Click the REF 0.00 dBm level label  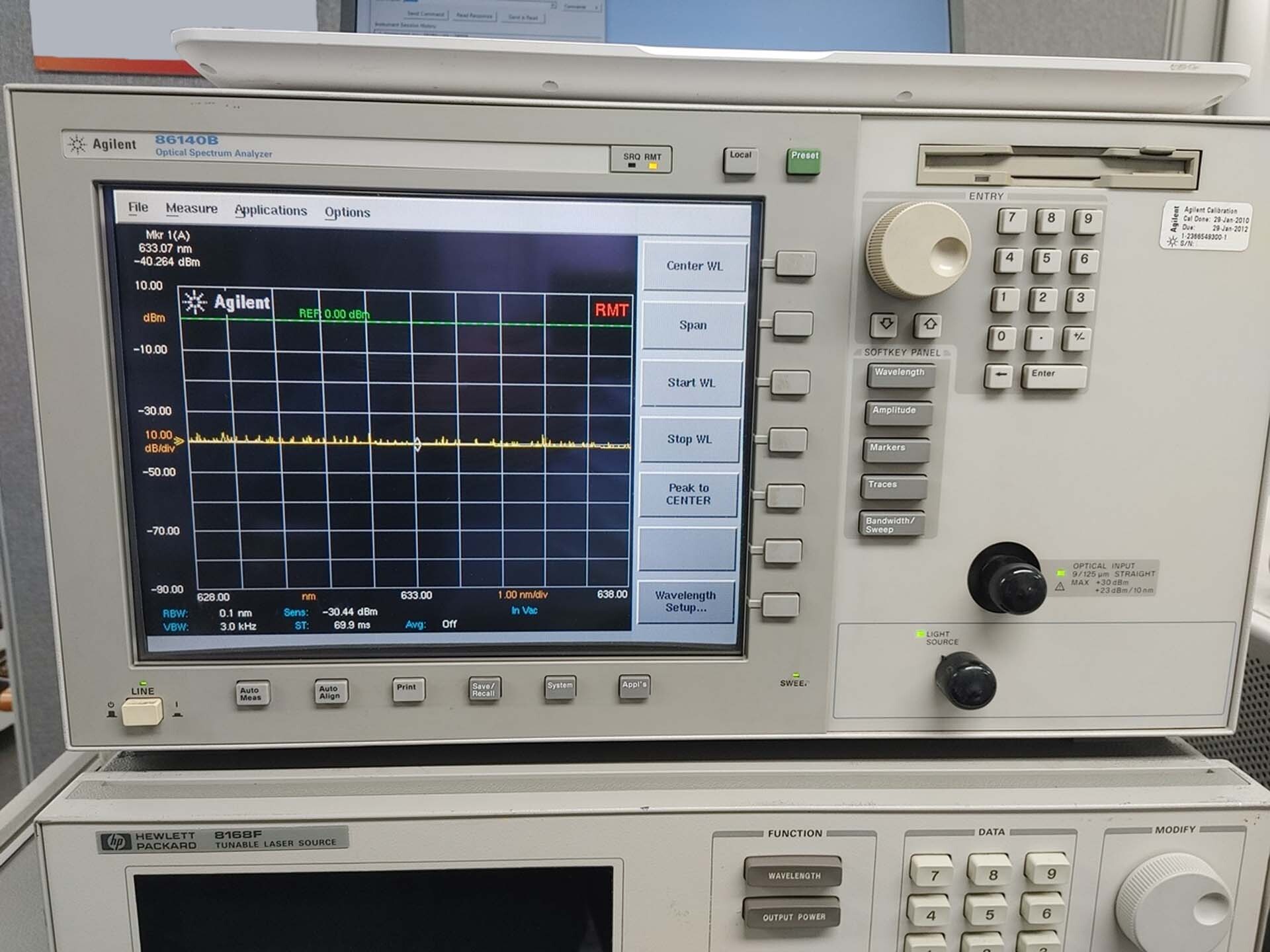click(334, 314)
